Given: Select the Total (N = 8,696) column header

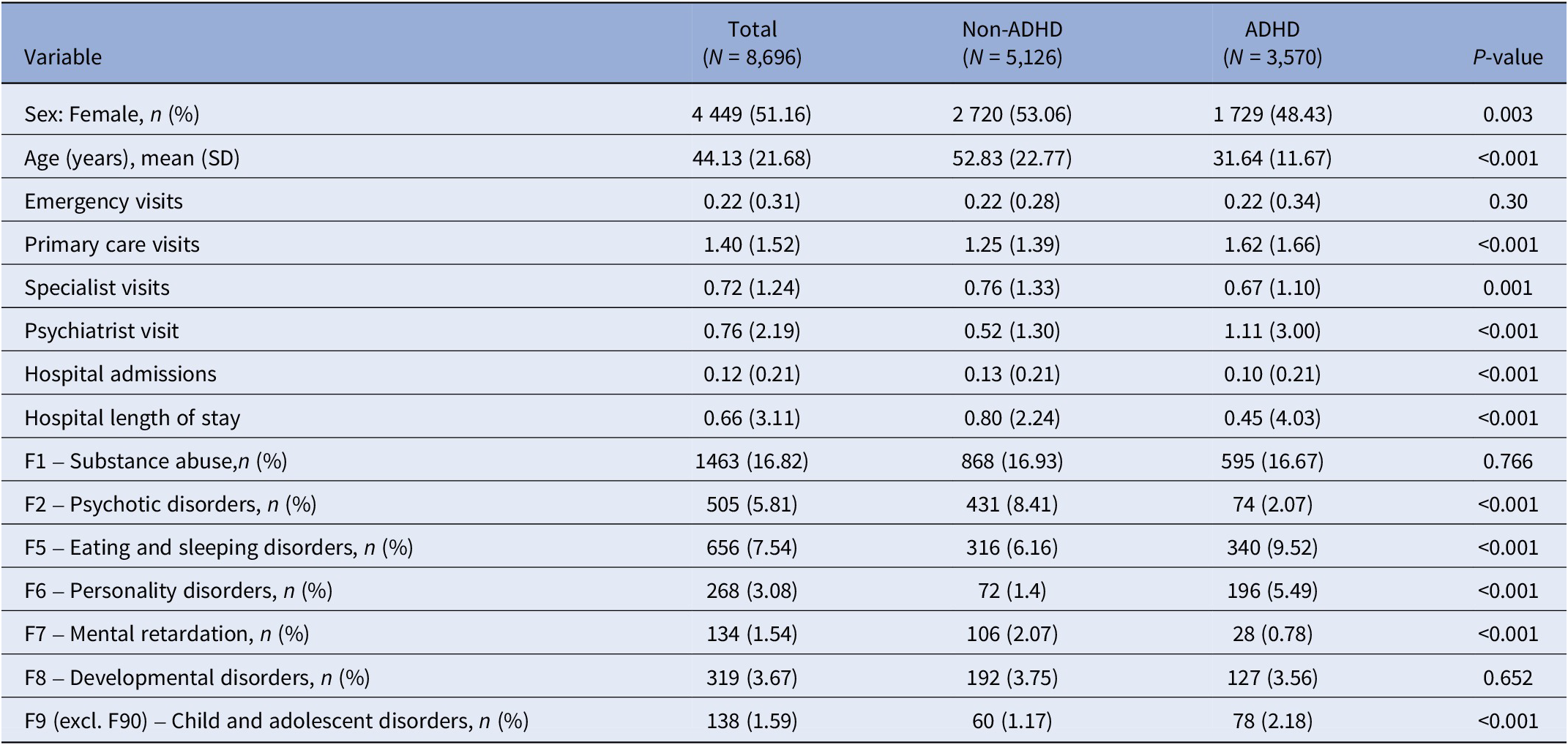Looking at the screenshot, I should 752,43.
